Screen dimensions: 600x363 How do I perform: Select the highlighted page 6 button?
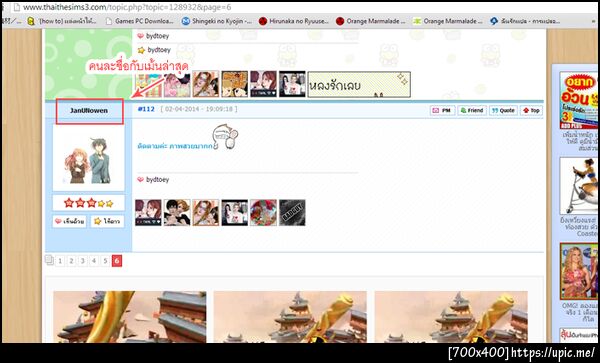pyautogui.click(x=117, y=261)
